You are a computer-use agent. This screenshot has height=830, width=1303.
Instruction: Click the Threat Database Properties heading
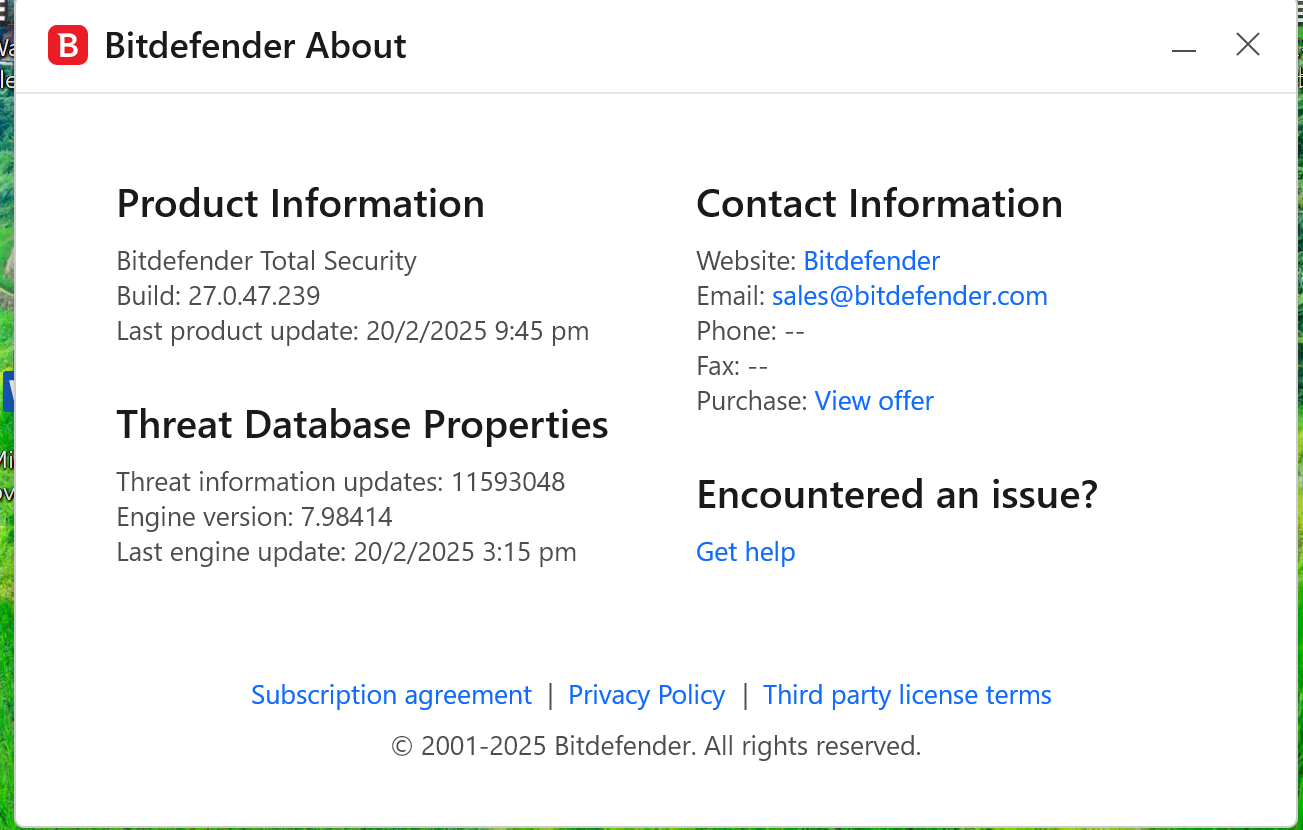point(362,425)
